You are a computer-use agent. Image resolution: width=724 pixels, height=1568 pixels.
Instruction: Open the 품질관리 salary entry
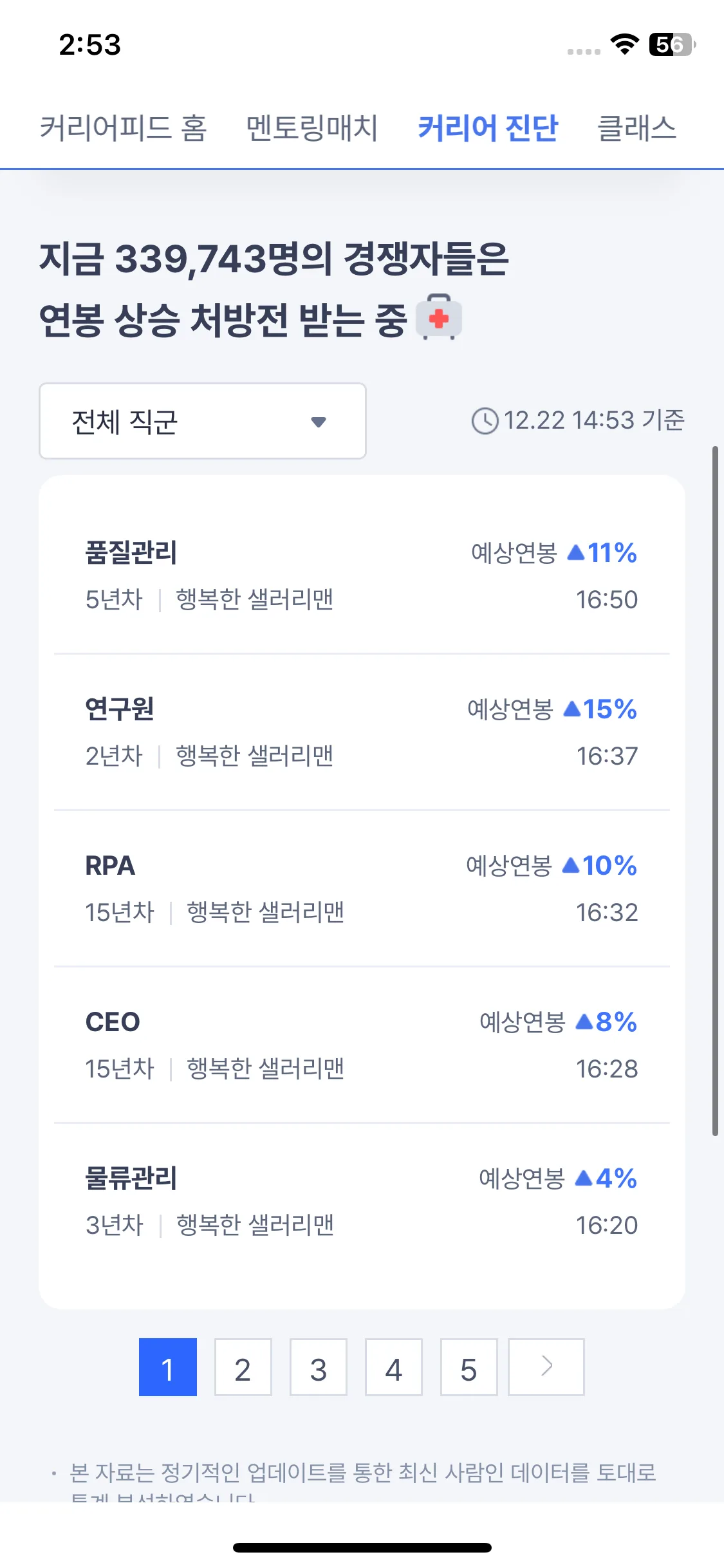click(362, 575)
